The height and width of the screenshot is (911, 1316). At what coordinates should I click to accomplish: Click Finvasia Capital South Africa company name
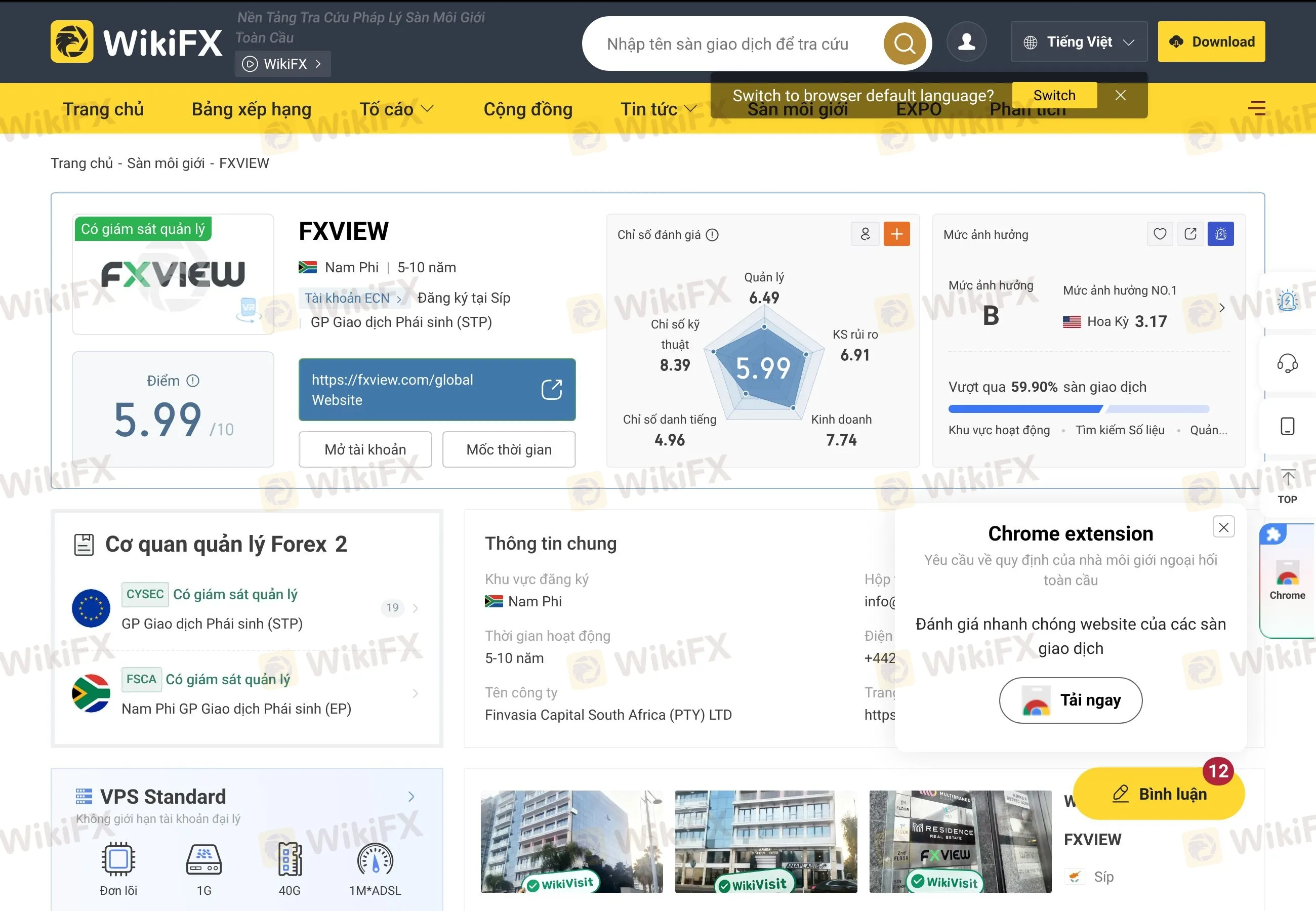(x=608, y=715)
